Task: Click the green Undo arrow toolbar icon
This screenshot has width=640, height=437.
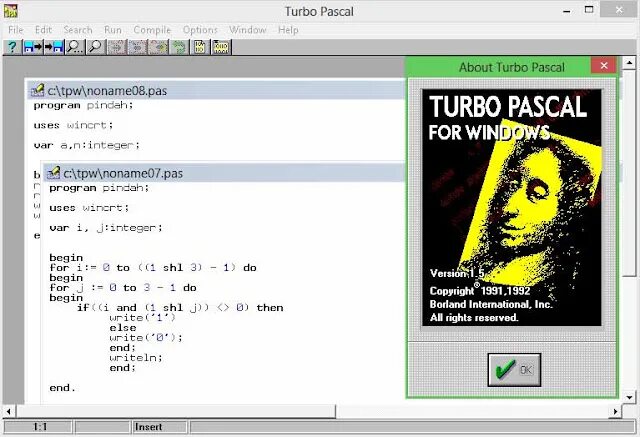Action: point(179,47)
